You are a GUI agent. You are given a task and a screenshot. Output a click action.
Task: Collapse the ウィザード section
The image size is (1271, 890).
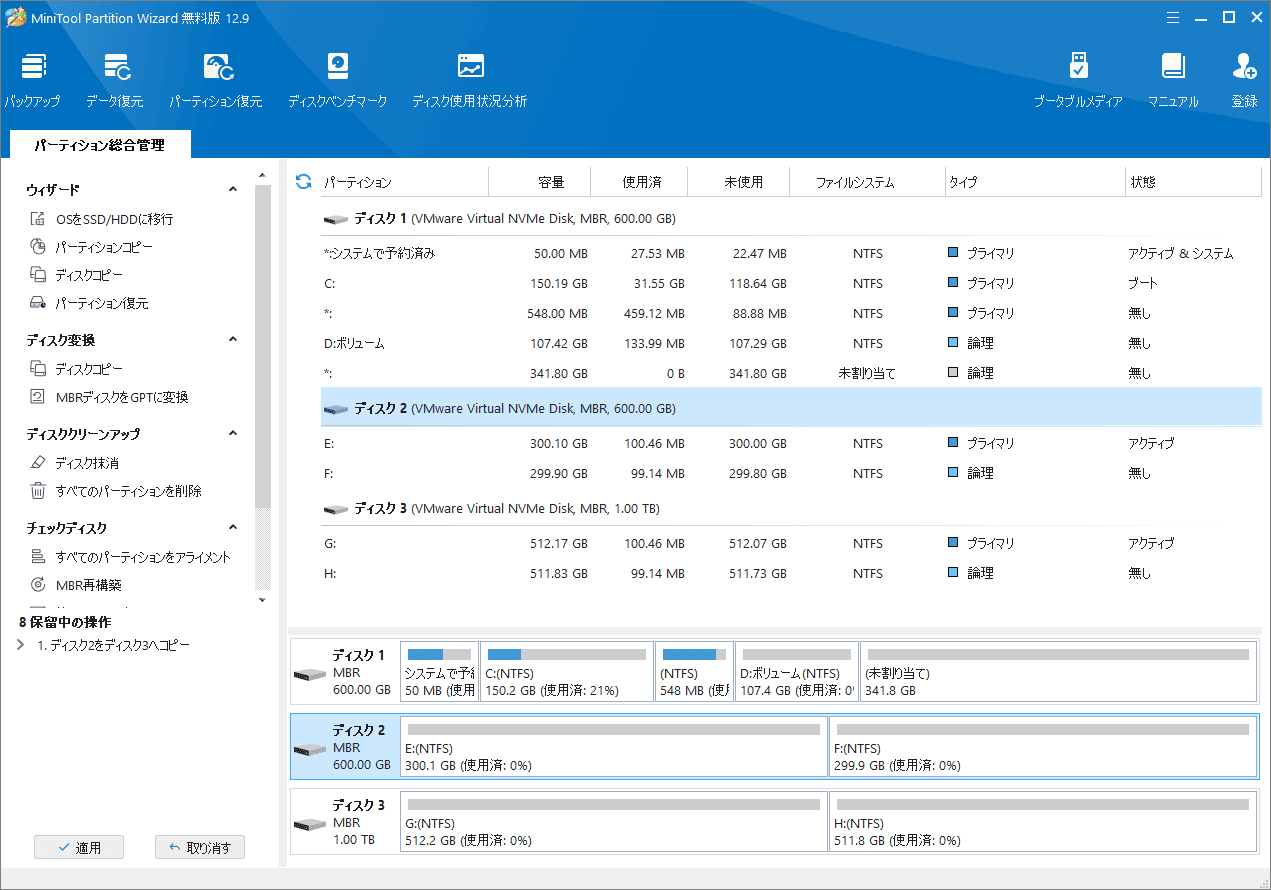[x=233, y=189]
